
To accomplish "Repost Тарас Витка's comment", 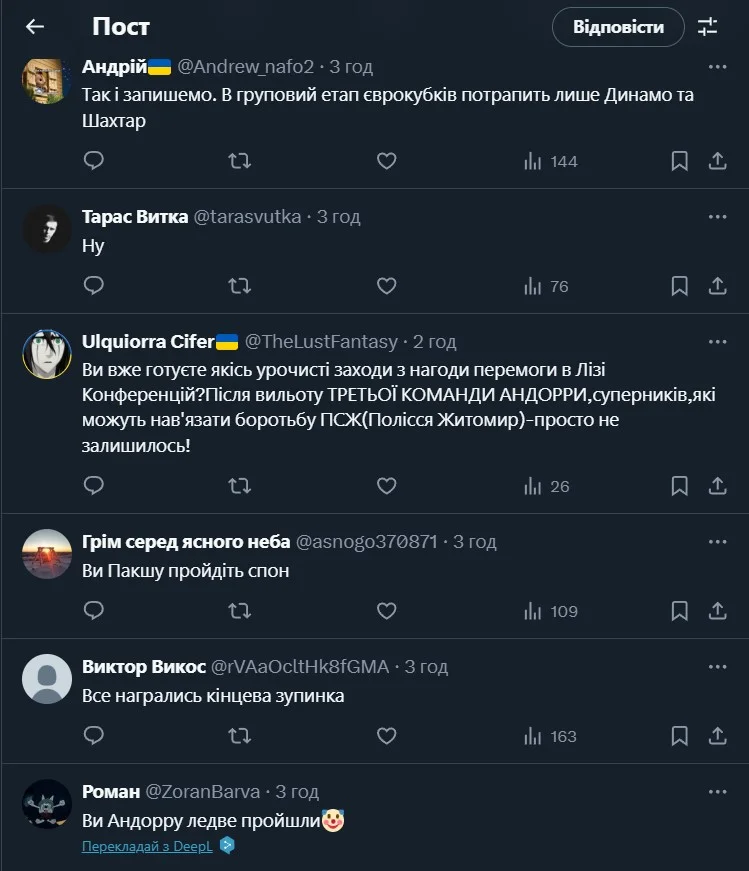I will pyautogui.click(x=240, y=286).
